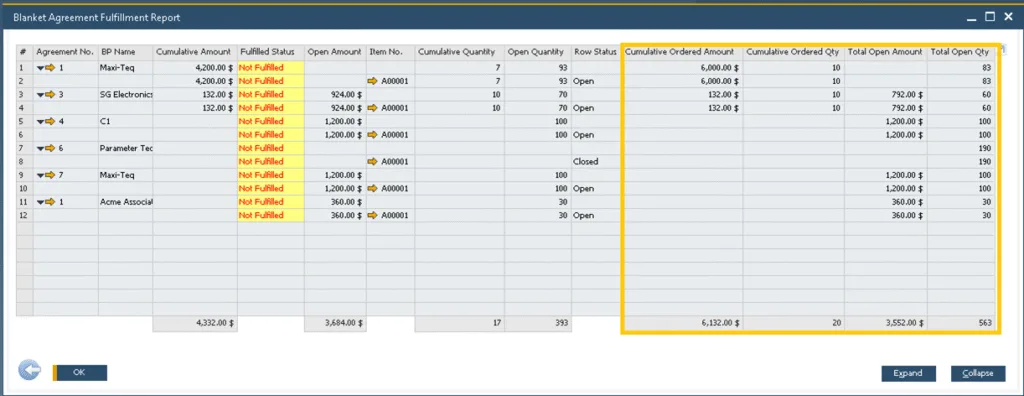The height and width of the screenshot is (396, 1024).
Task: Open link arrow for agreement 4
Action: 50,121
